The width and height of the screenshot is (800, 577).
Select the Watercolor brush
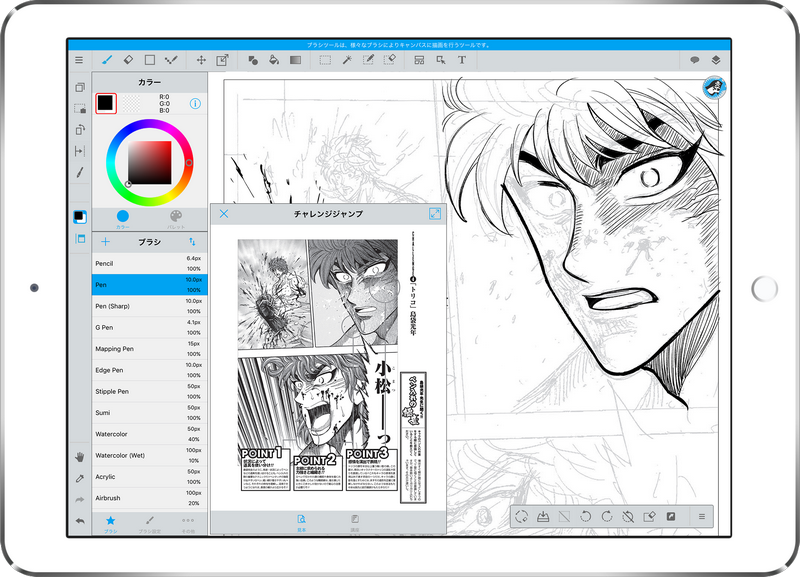149,434
